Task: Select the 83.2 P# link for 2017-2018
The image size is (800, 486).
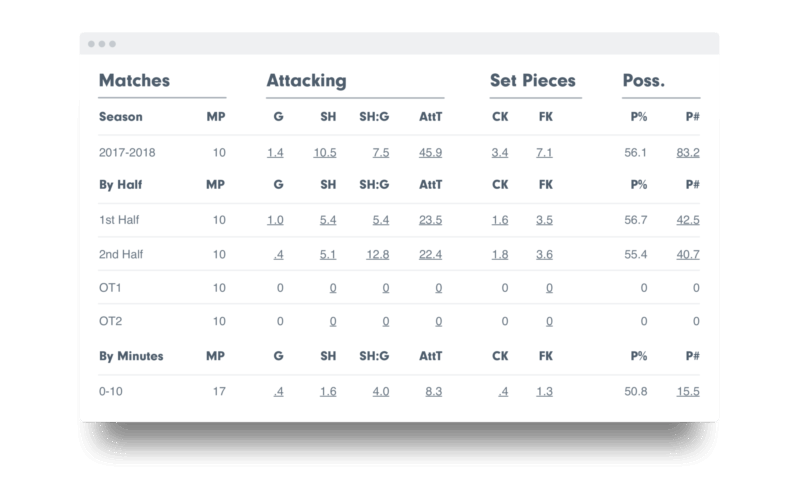Action: tap(688, 152)
